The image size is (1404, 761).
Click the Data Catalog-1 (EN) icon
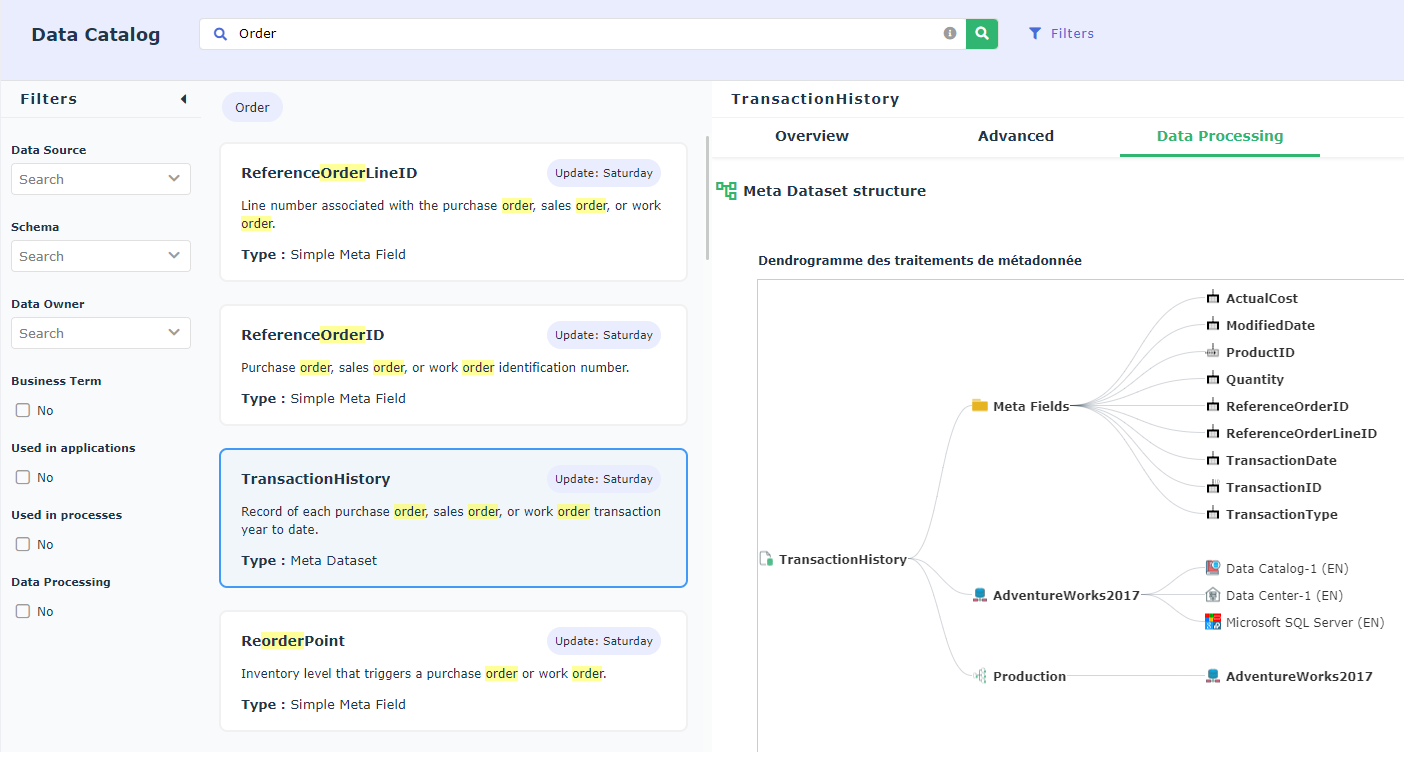point(1213,568)
